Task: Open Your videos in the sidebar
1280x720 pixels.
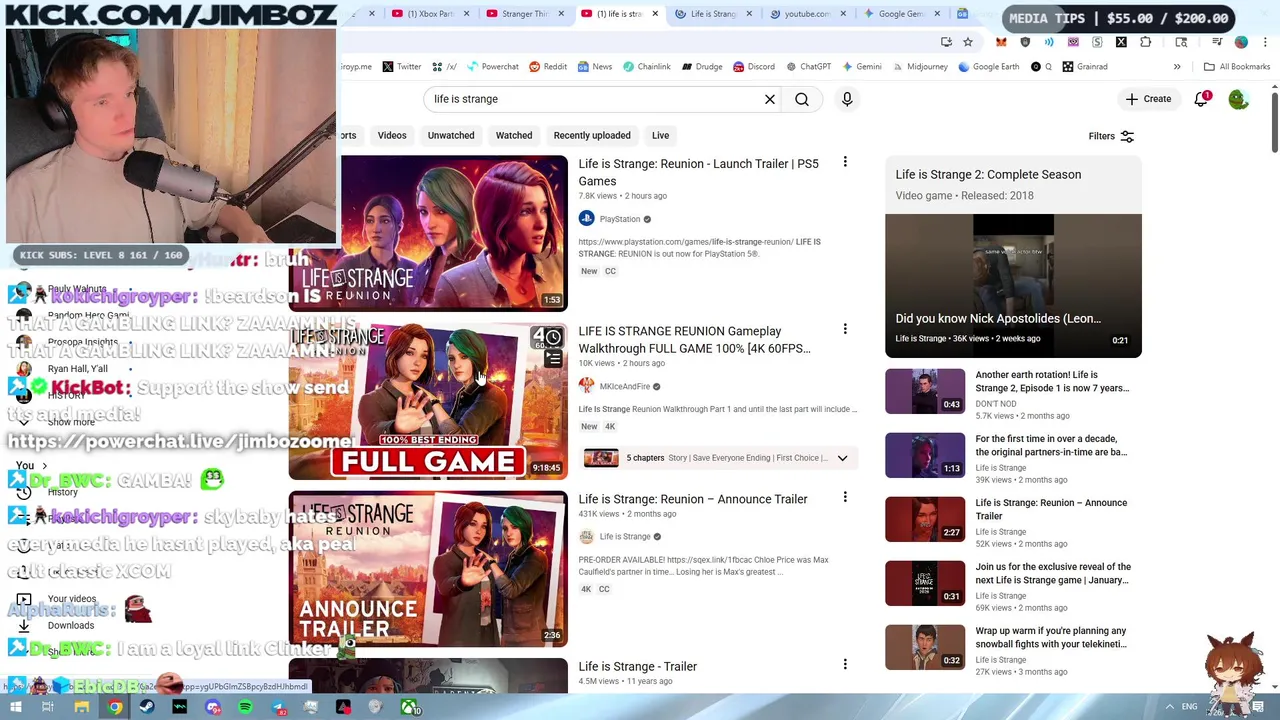Action: pos(72,599)
